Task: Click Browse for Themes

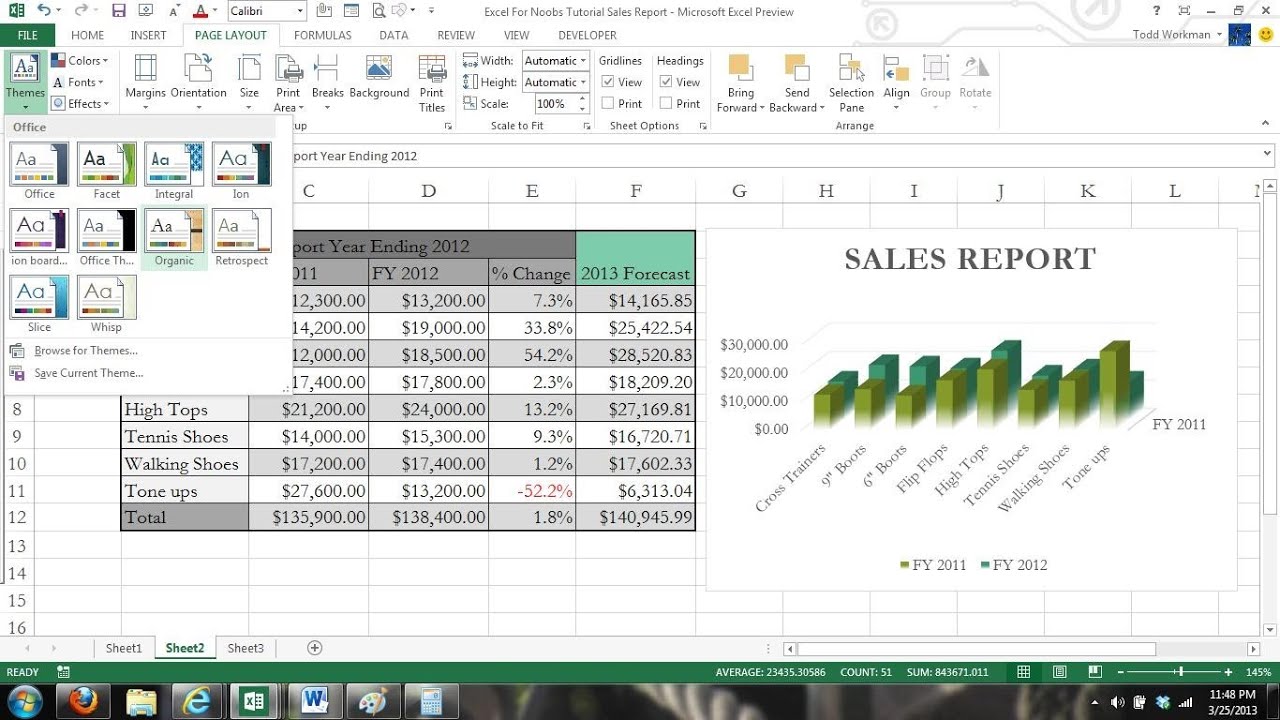Action: point(86,351)
